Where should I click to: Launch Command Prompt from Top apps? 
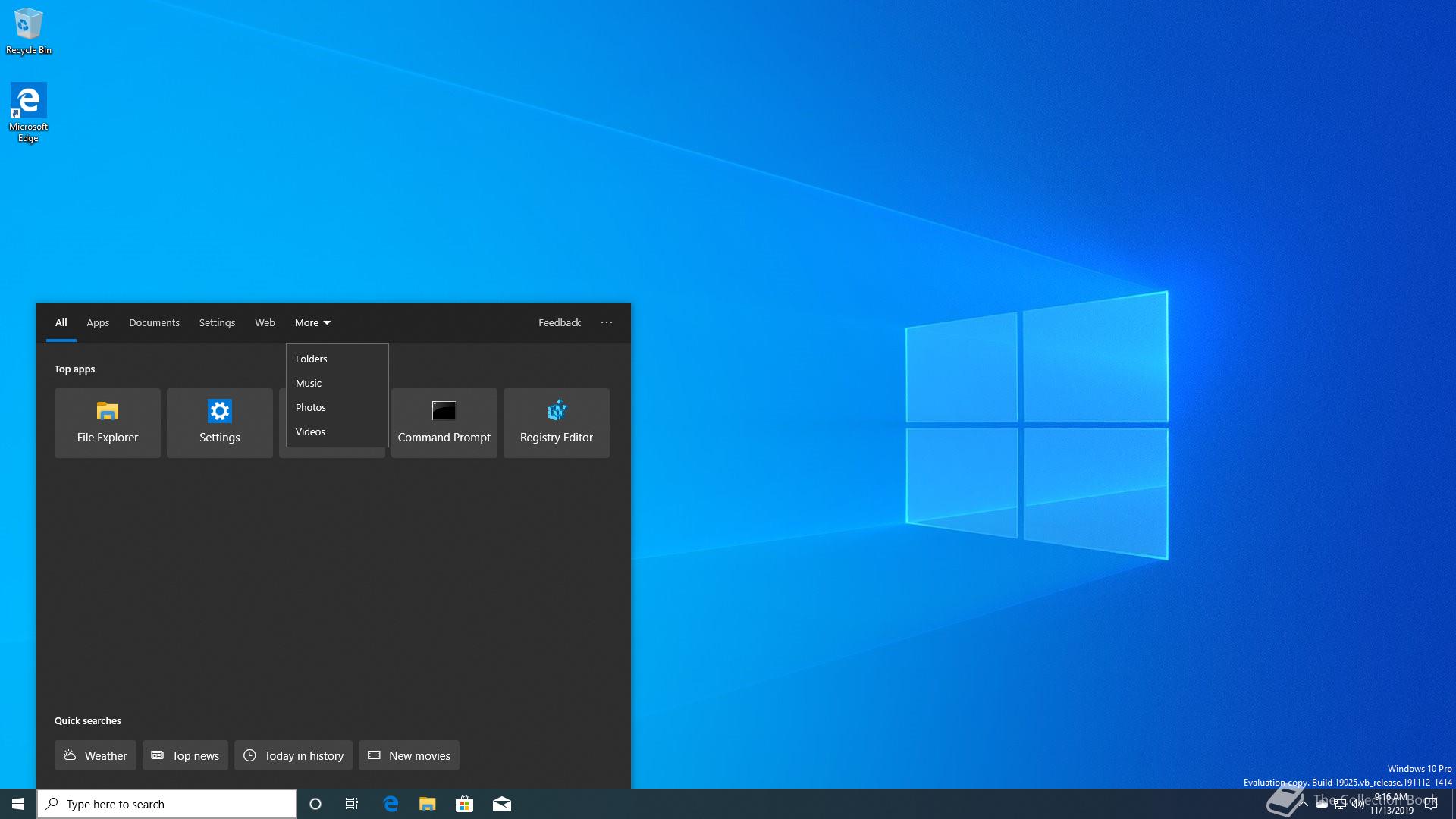[444, 423]
